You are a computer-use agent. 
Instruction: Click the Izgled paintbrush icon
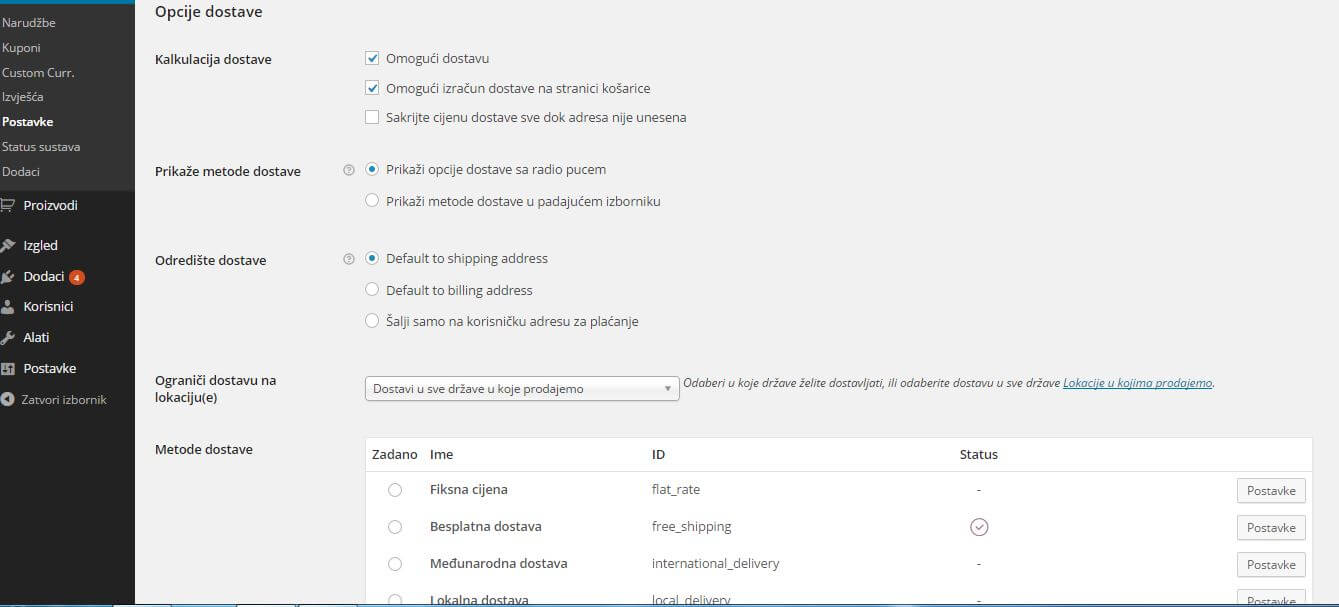[8, 246]
